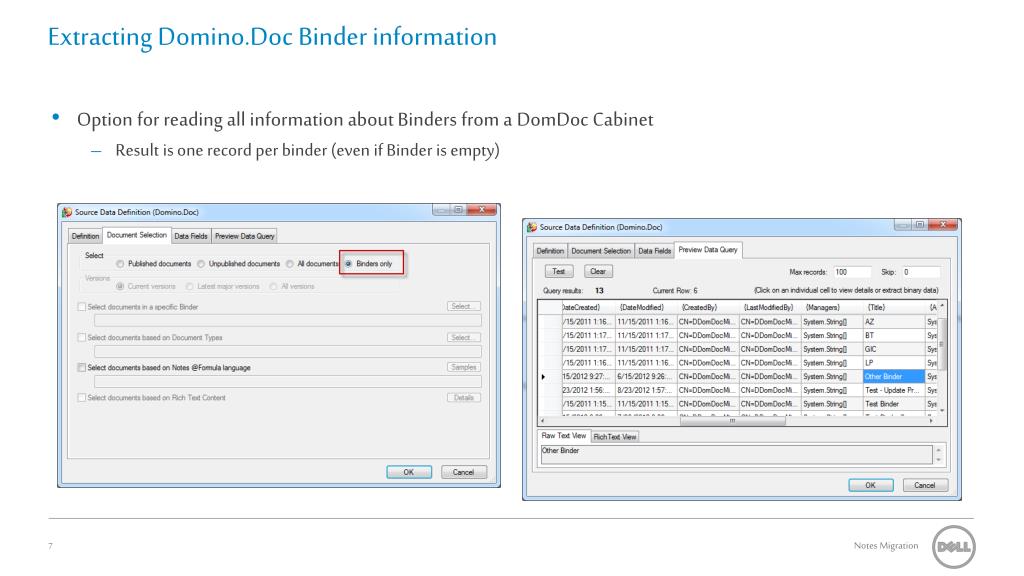Click Cancel in right Preview Data Query dialog
The height and width of the screenshot is (576, 1024).
925,485
